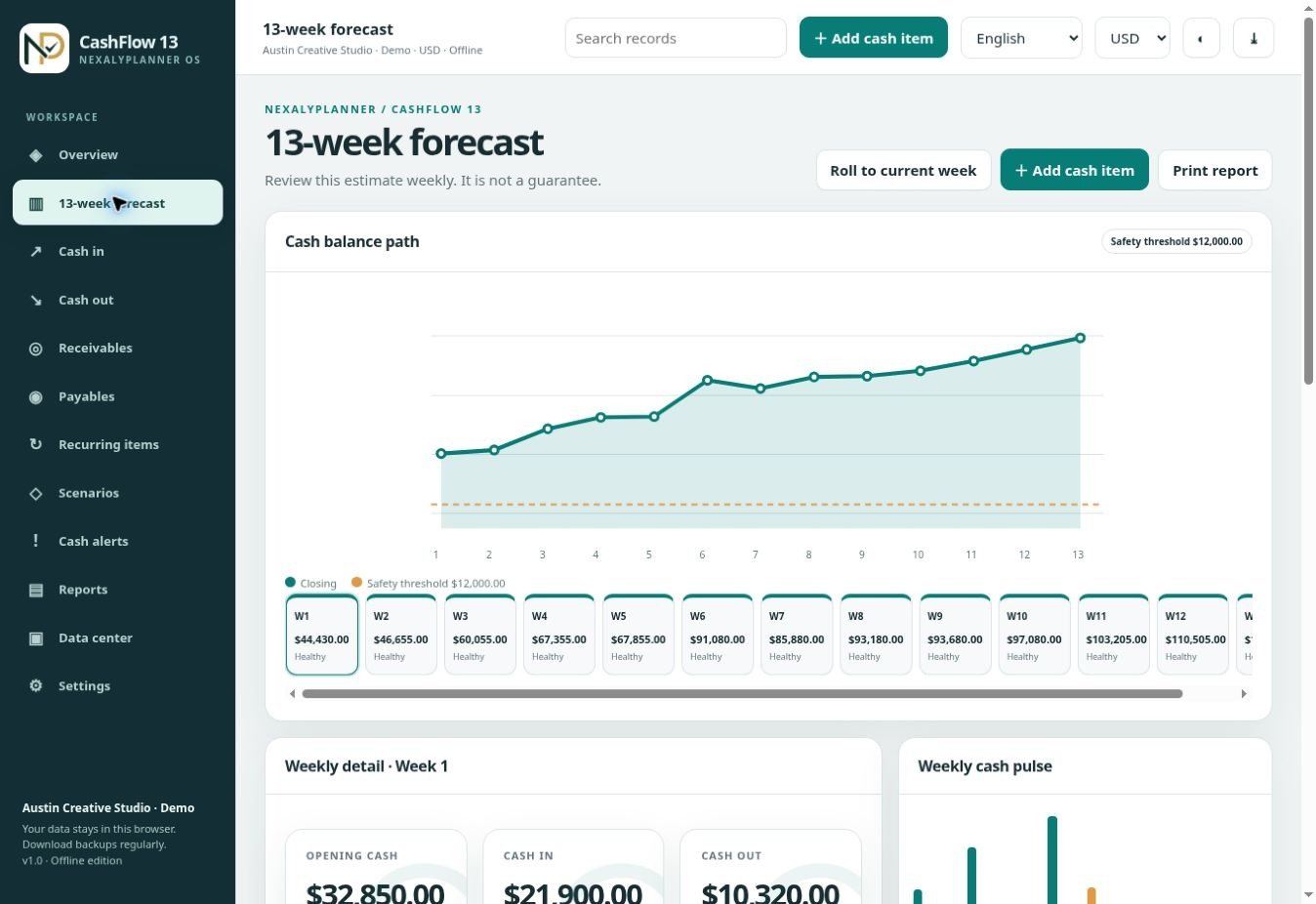Click the week cards horizontal scrollbar thumb

pyautogui.click(x=742, y=694)
